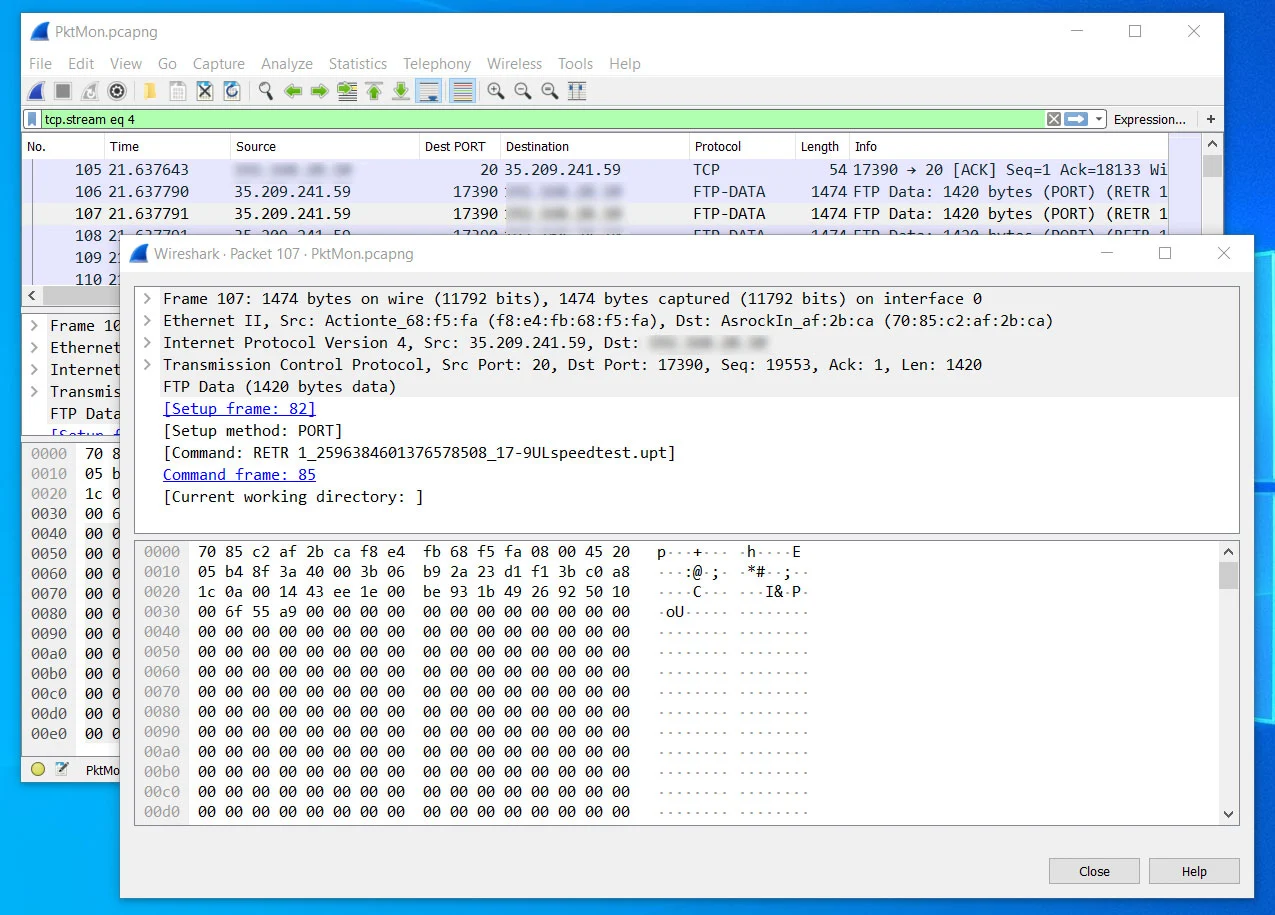Expand Transmis row in main window details
Screen dimensions: 1275x915
34,392
